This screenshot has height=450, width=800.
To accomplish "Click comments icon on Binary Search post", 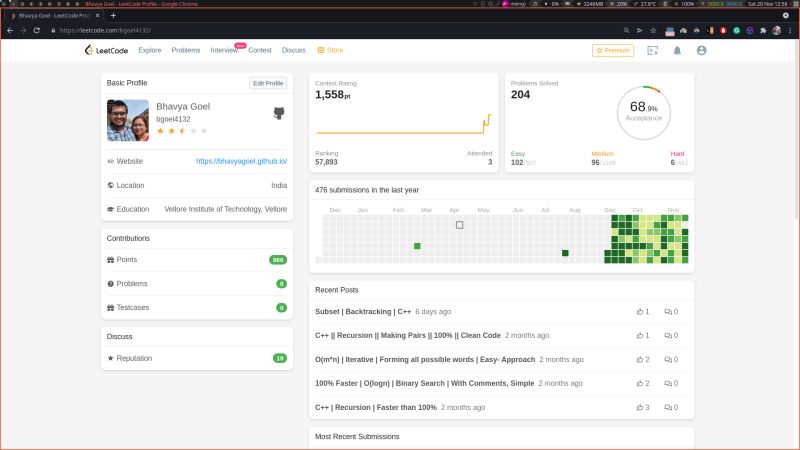I will point(668,383).
